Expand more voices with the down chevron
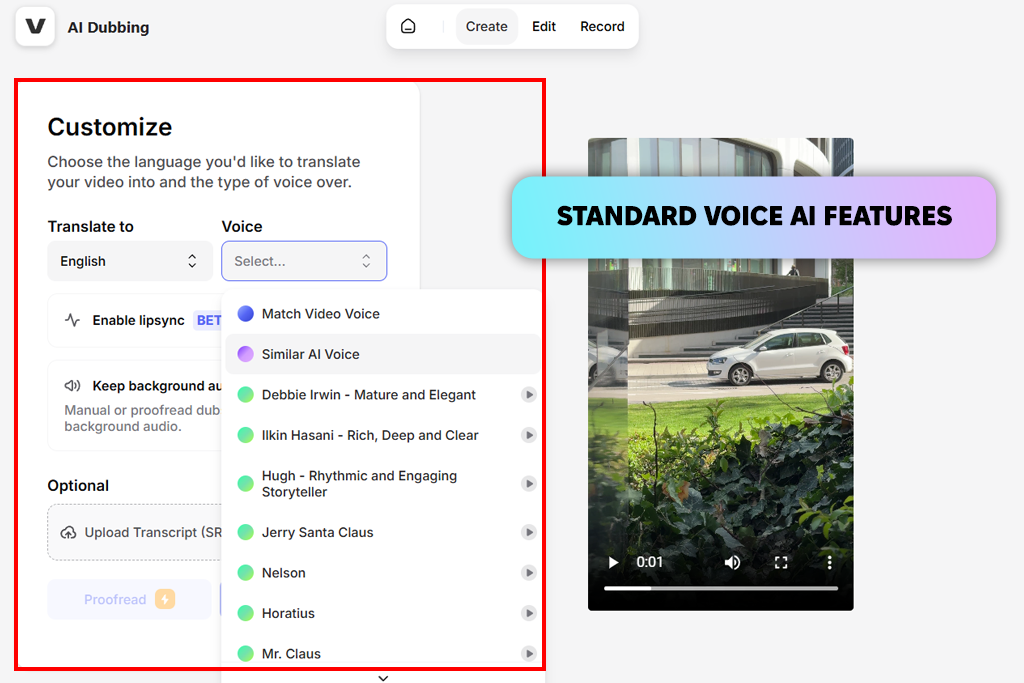Image resolution: width=1024 pixels, height=683 pixels. click(383, 678)
